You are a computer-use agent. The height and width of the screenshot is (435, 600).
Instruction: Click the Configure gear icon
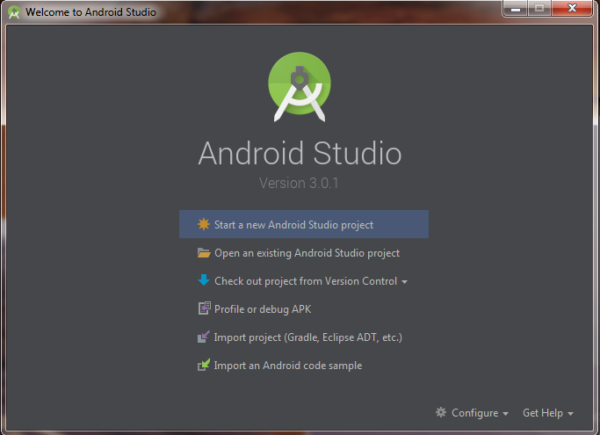(x=441, y=412)
